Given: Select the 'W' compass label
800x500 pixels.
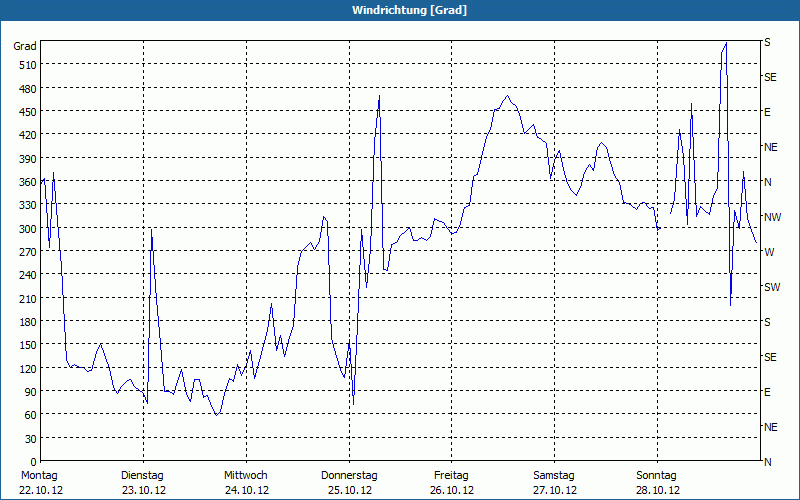Looking at the screenshot, I should [x=769, y=252].
